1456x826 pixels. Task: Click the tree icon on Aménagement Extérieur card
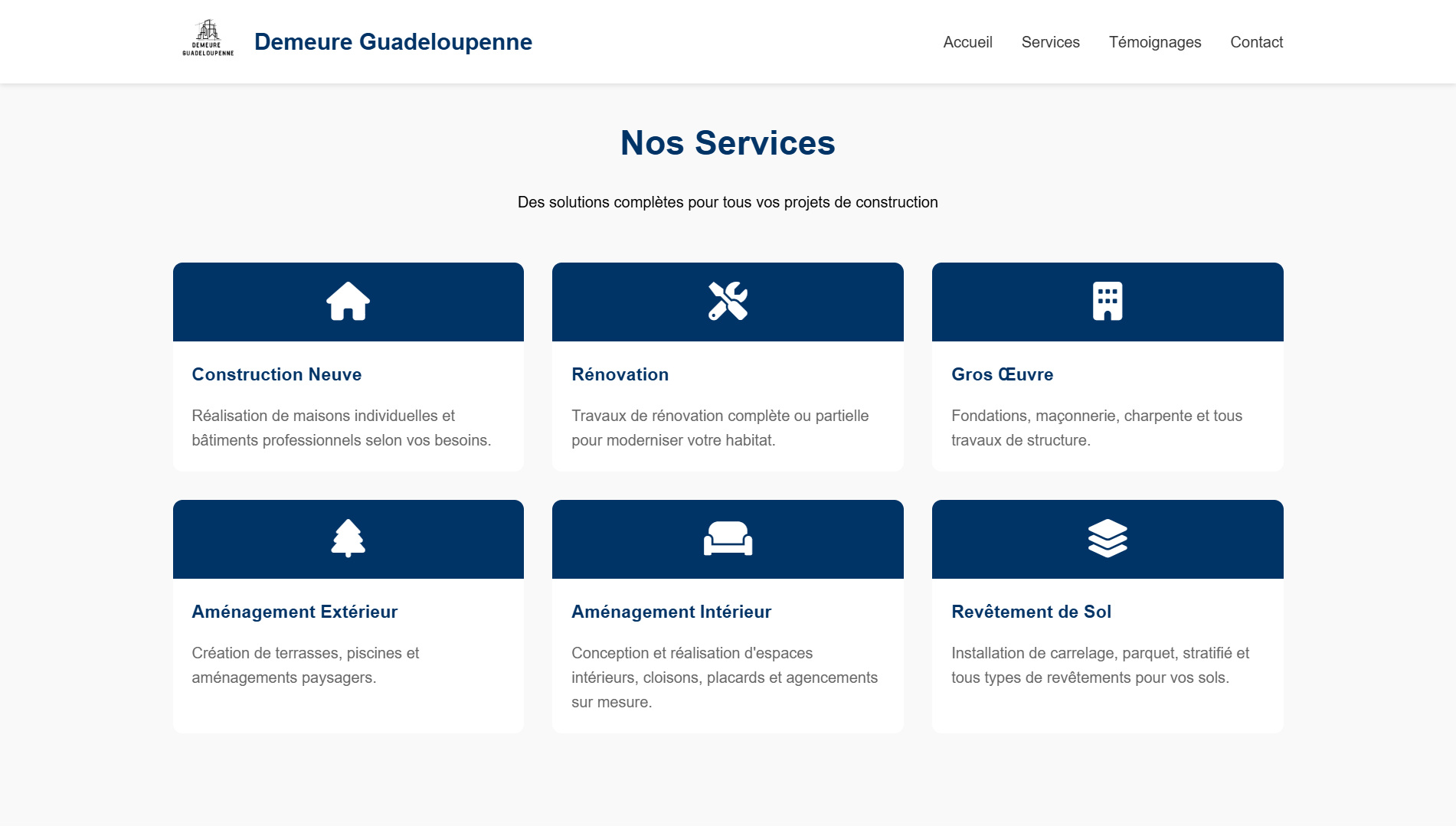348,539
